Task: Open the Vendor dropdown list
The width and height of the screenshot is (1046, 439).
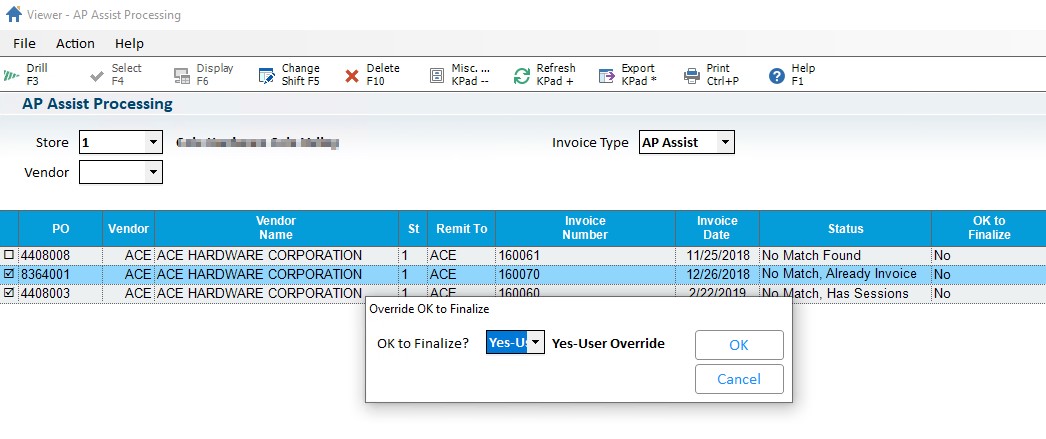Action: pyautogui.click(x=153, y=173)
